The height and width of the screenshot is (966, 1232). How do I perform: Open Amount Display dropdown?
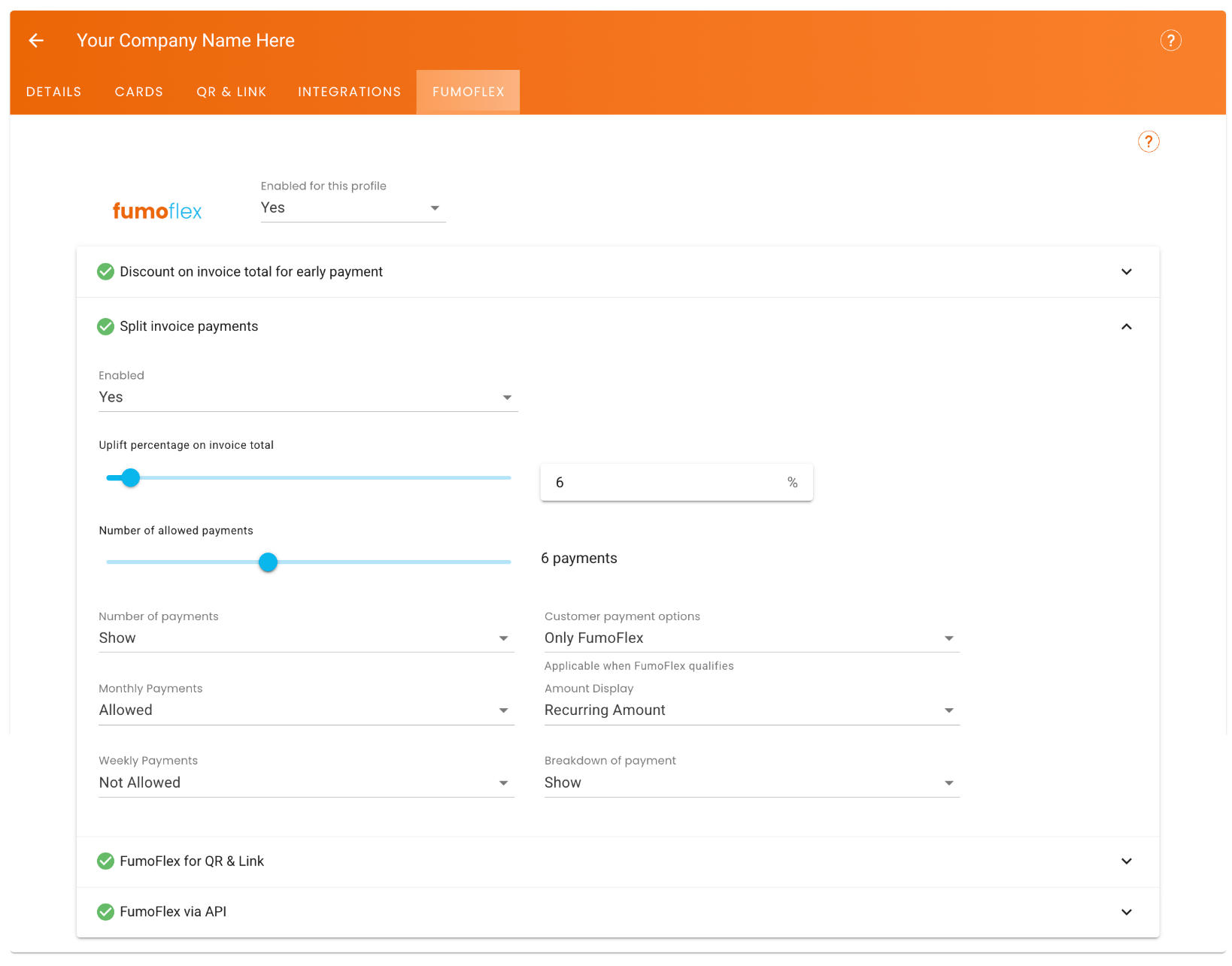coord(751,710)
